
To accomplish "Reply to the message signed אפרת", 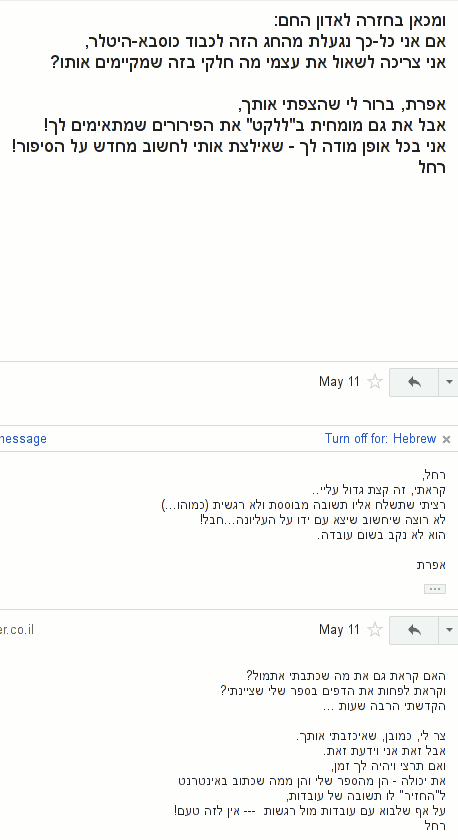I will tap(414, 382).
